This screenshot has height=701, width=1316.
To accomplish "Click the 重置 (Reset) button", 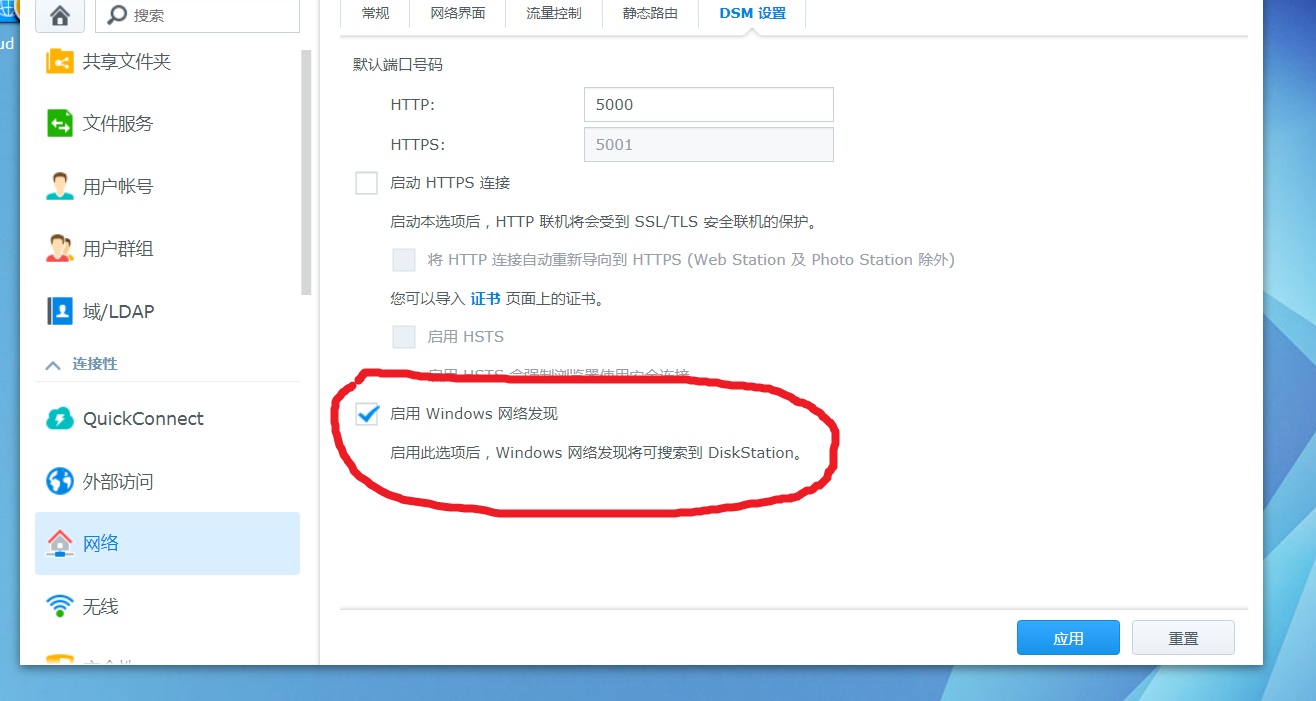I will (x=1183, y=637).
